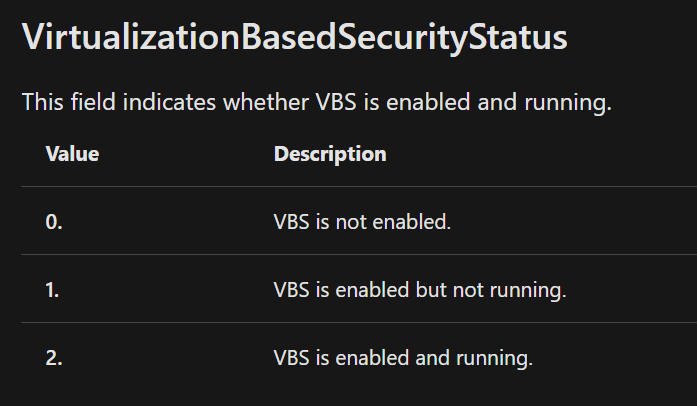Select the Value column header
Viewport: 697px width, 406px height.
pyautogui.click(x=72, y=154)
